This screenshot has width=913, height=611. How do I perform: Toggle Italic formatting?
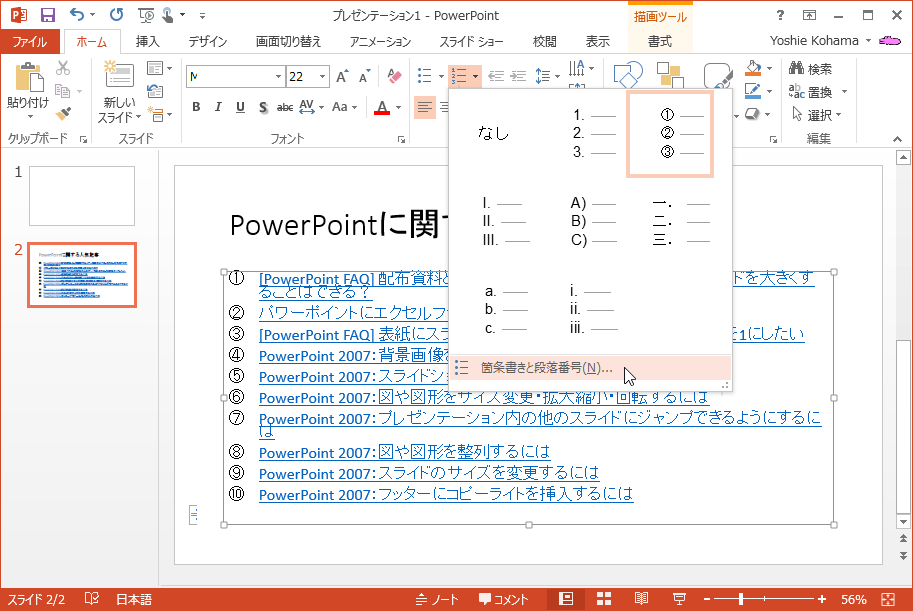click(x=218, y=107)
